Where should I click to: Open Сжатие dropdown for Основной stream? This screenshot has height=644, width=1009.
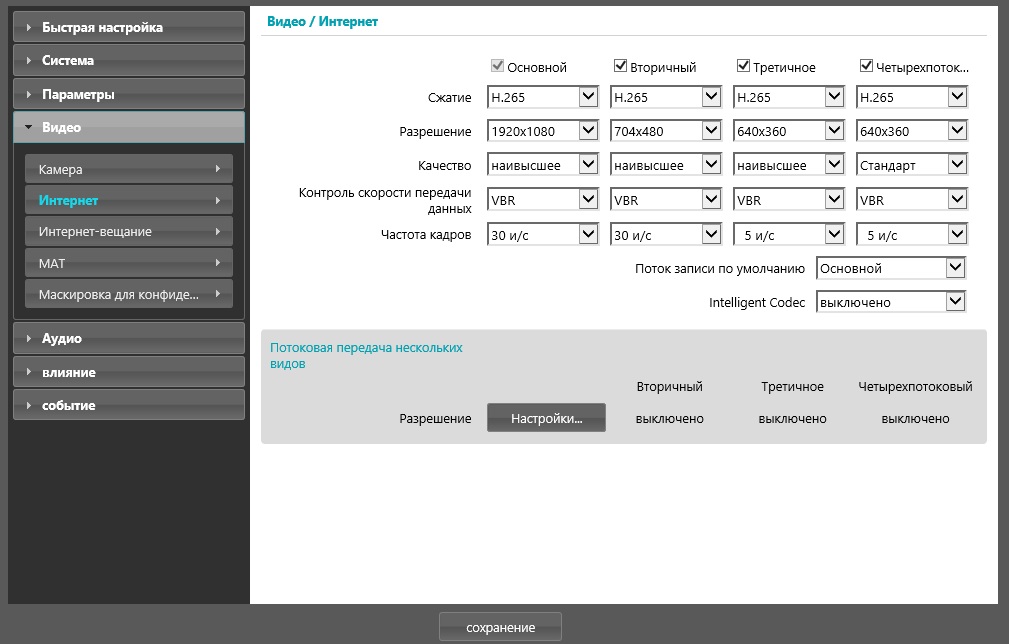pyautogui.click(x=543, y=97)
